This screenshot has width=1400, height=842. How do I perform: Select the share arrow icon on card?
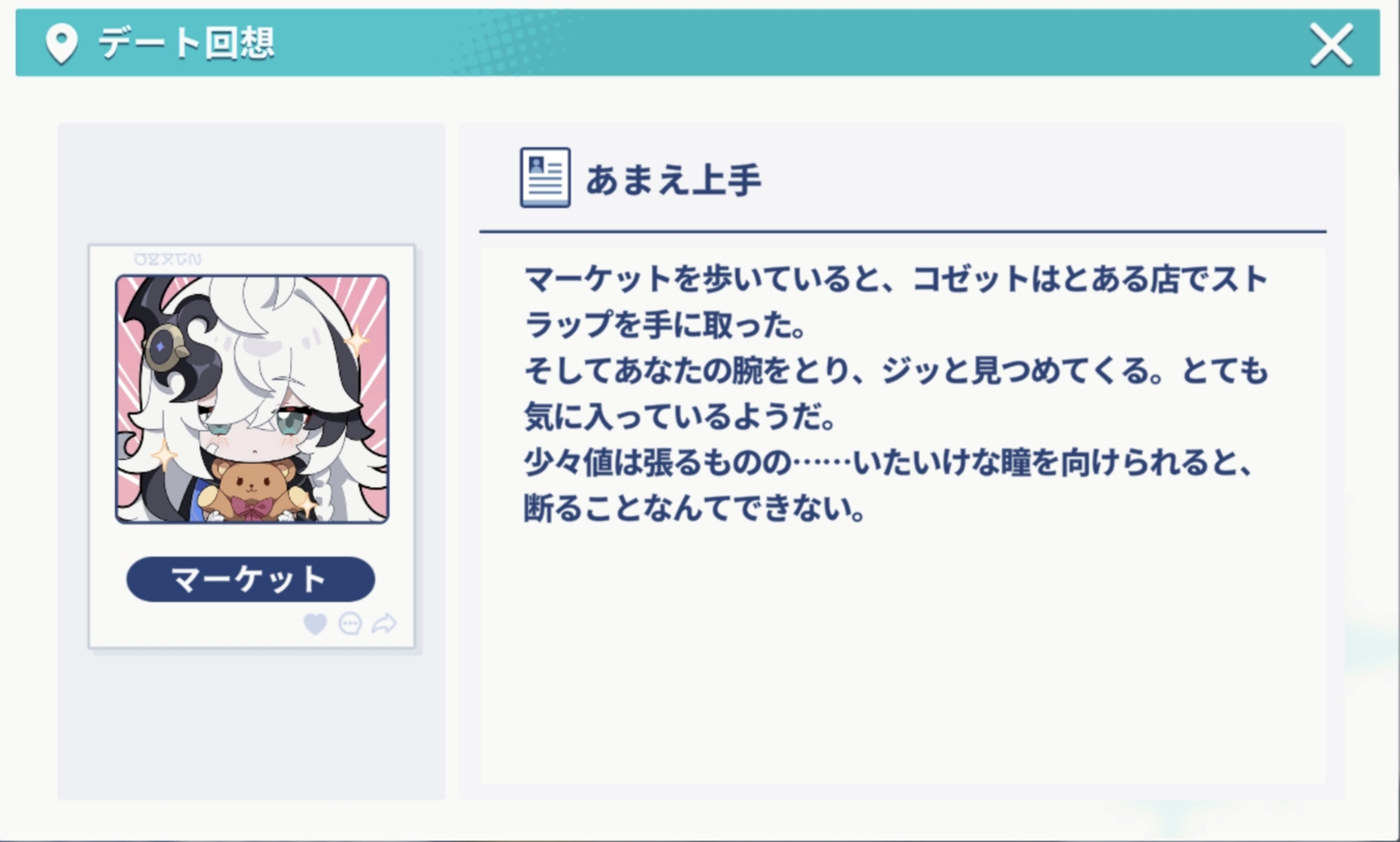pyautogui.click(x=384, y=623)
